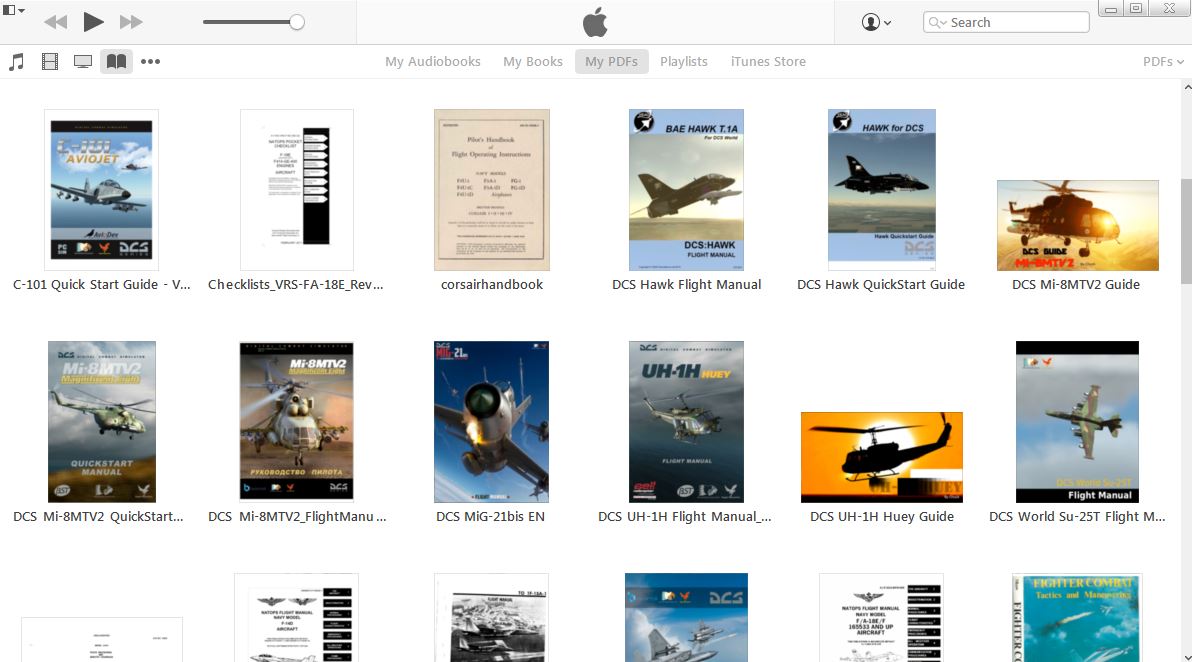This screenshot has width=1192, height=662.
Task: Open the DCS UH-1H Flight Manual cover
Action: click(686, 422)
